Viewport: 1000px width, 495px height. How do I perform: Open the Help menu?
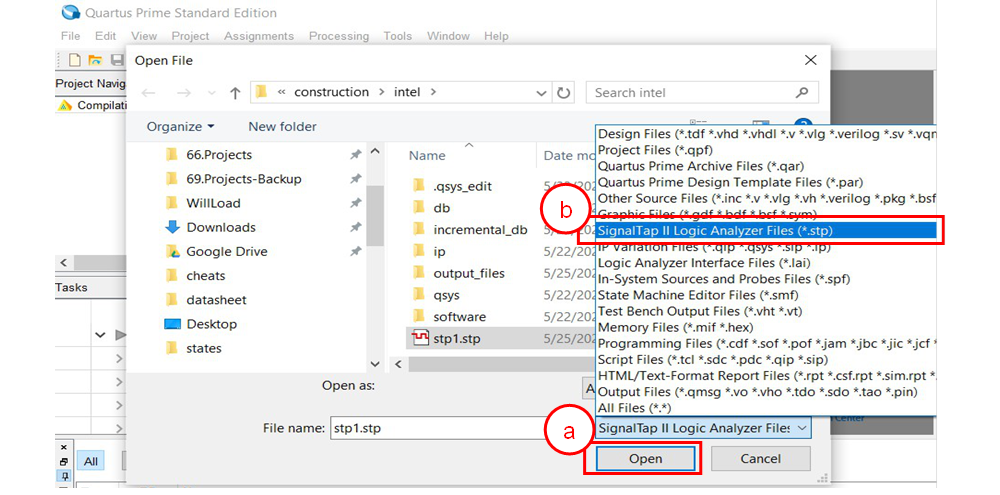click(x=496, y=36)
